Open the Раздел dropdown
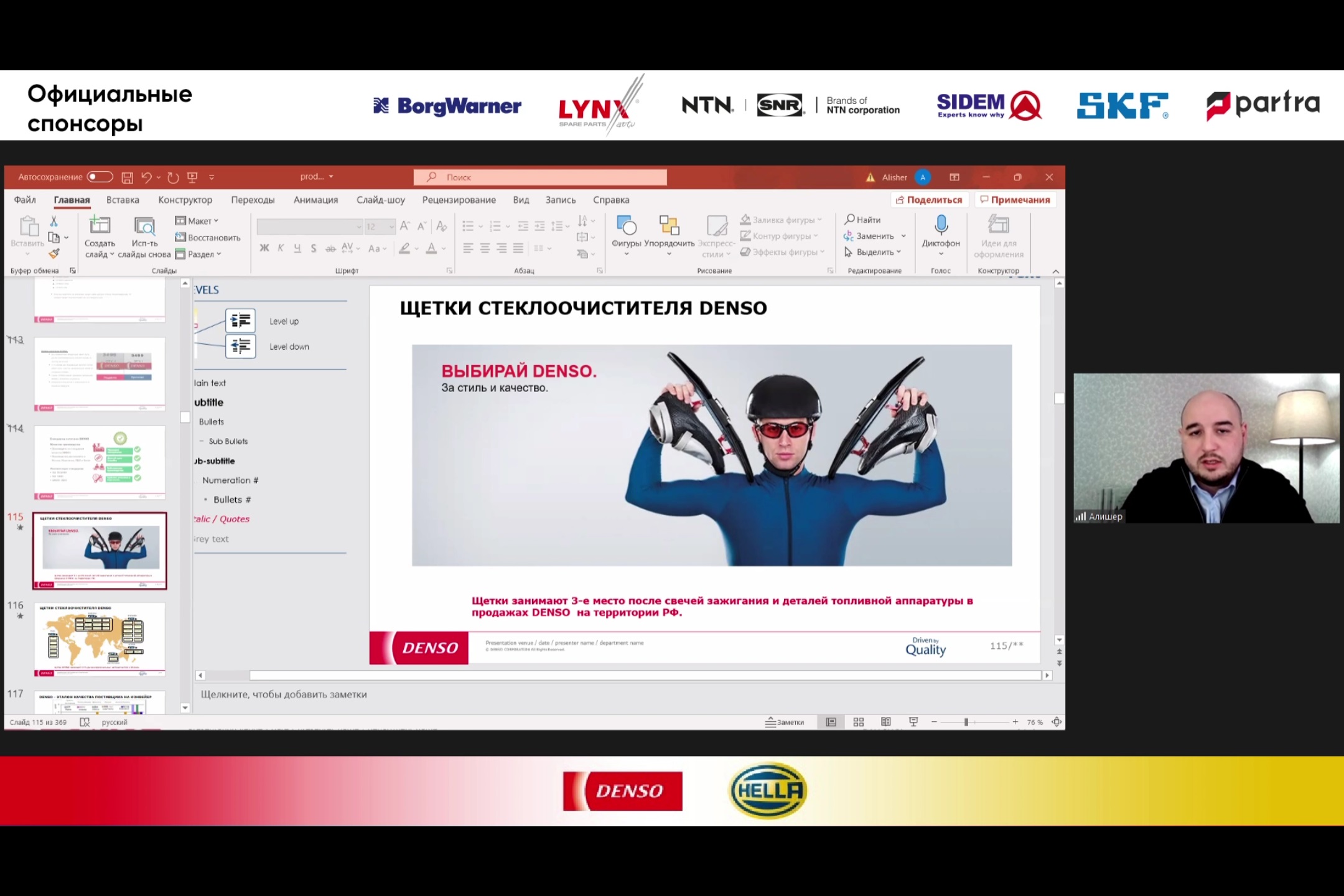This screenshot has height=896, width=1344. [x=198, y=254]
